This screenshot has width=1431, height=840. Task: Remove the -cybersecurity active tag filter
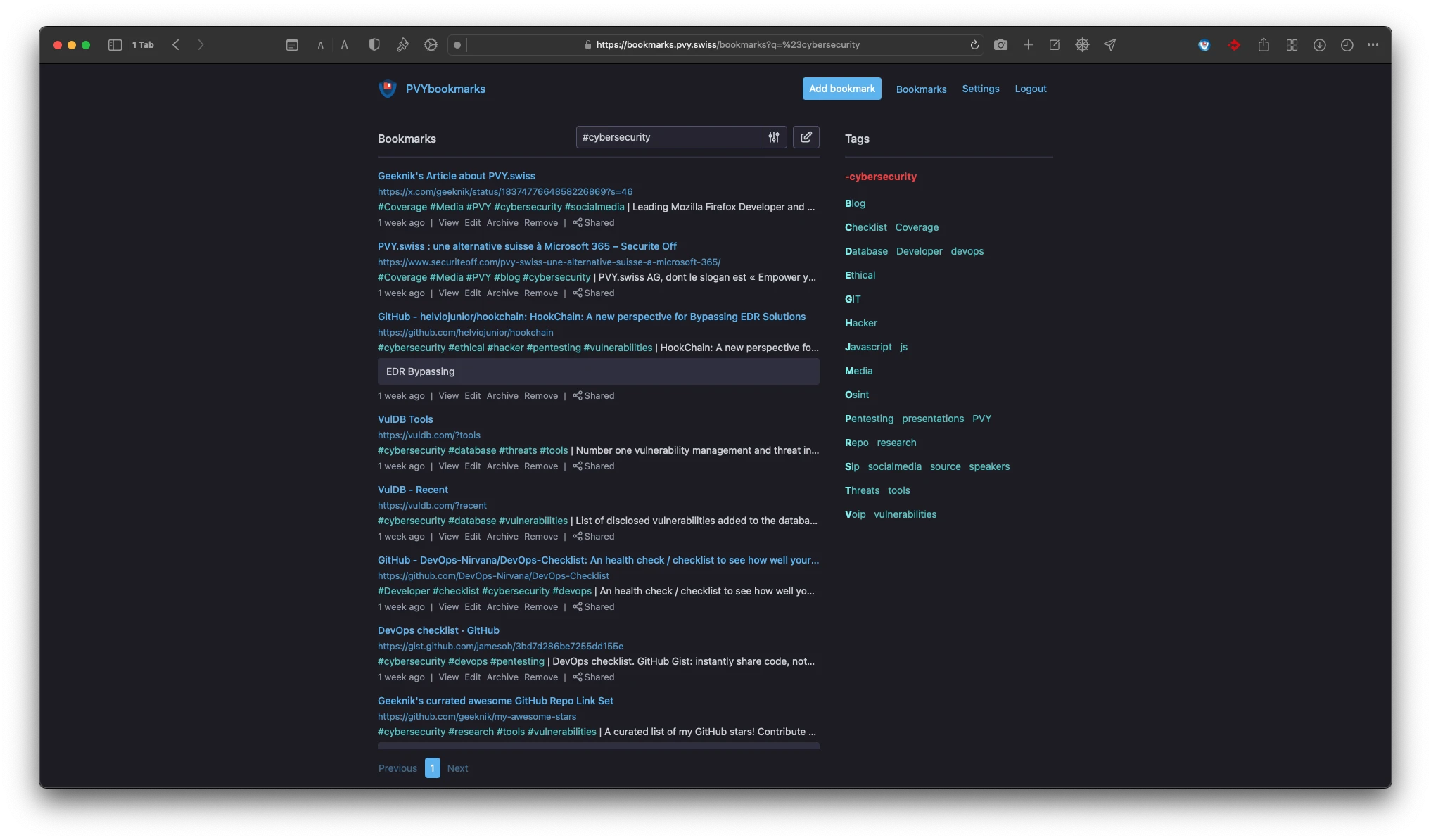coord(880,177)
